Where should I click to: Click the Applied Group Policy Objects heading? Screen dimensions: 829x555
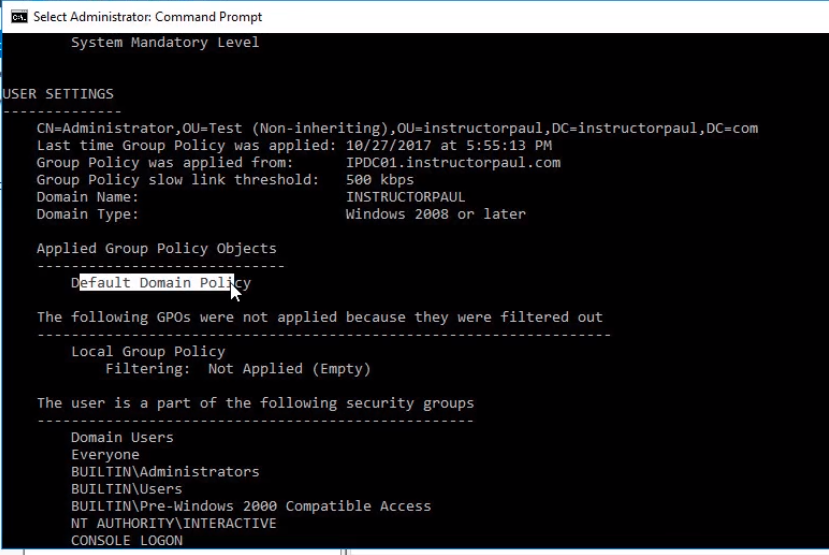click(x=156, y=248)
